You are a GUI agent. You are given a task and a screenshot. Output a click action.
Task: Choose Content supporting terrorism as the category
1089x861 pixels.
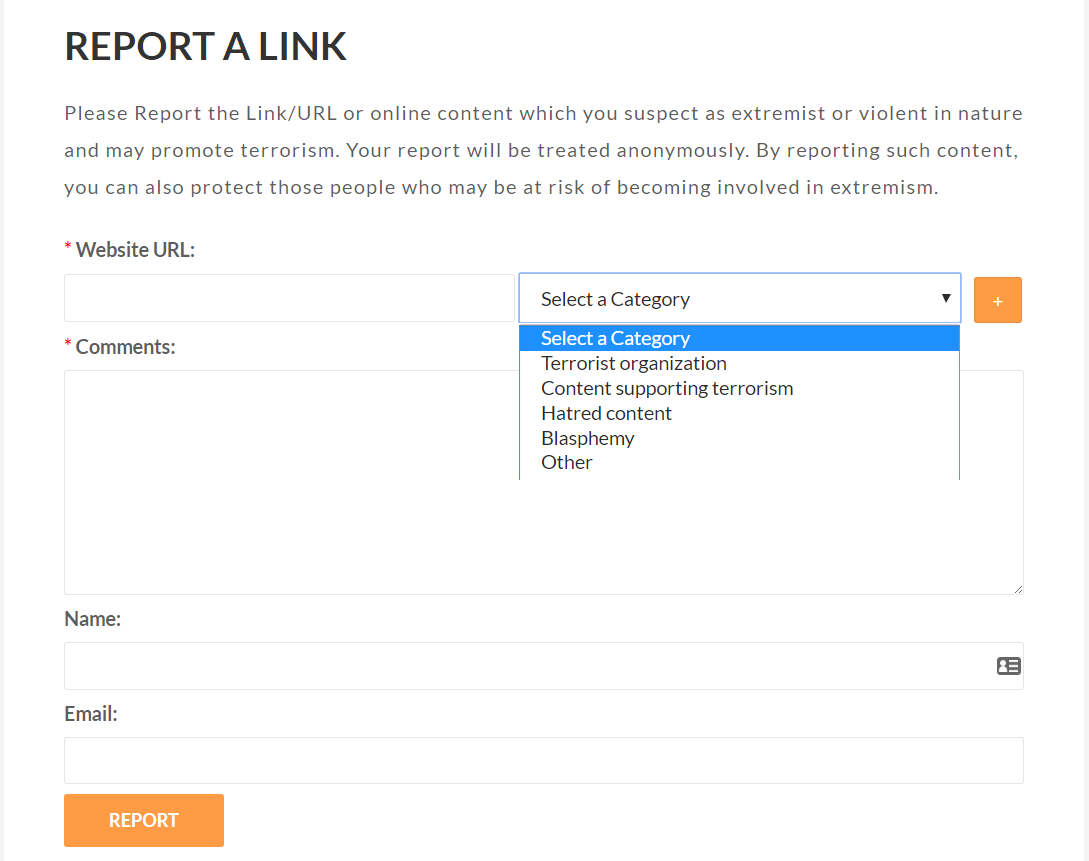(667, 388)
